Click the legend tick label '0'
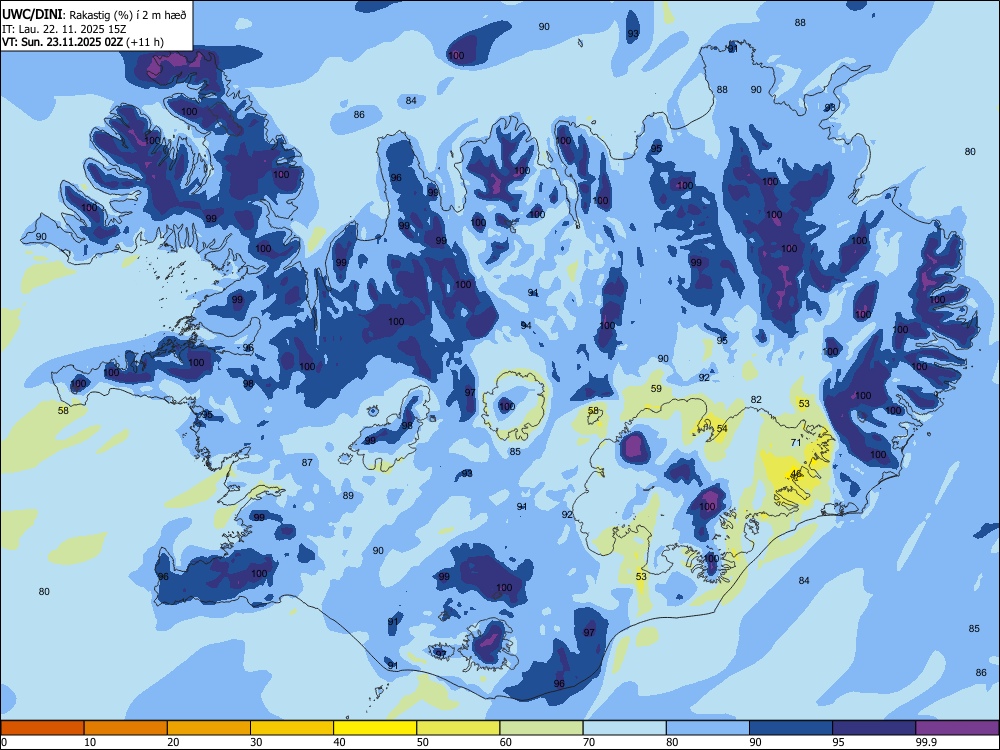 4,742
